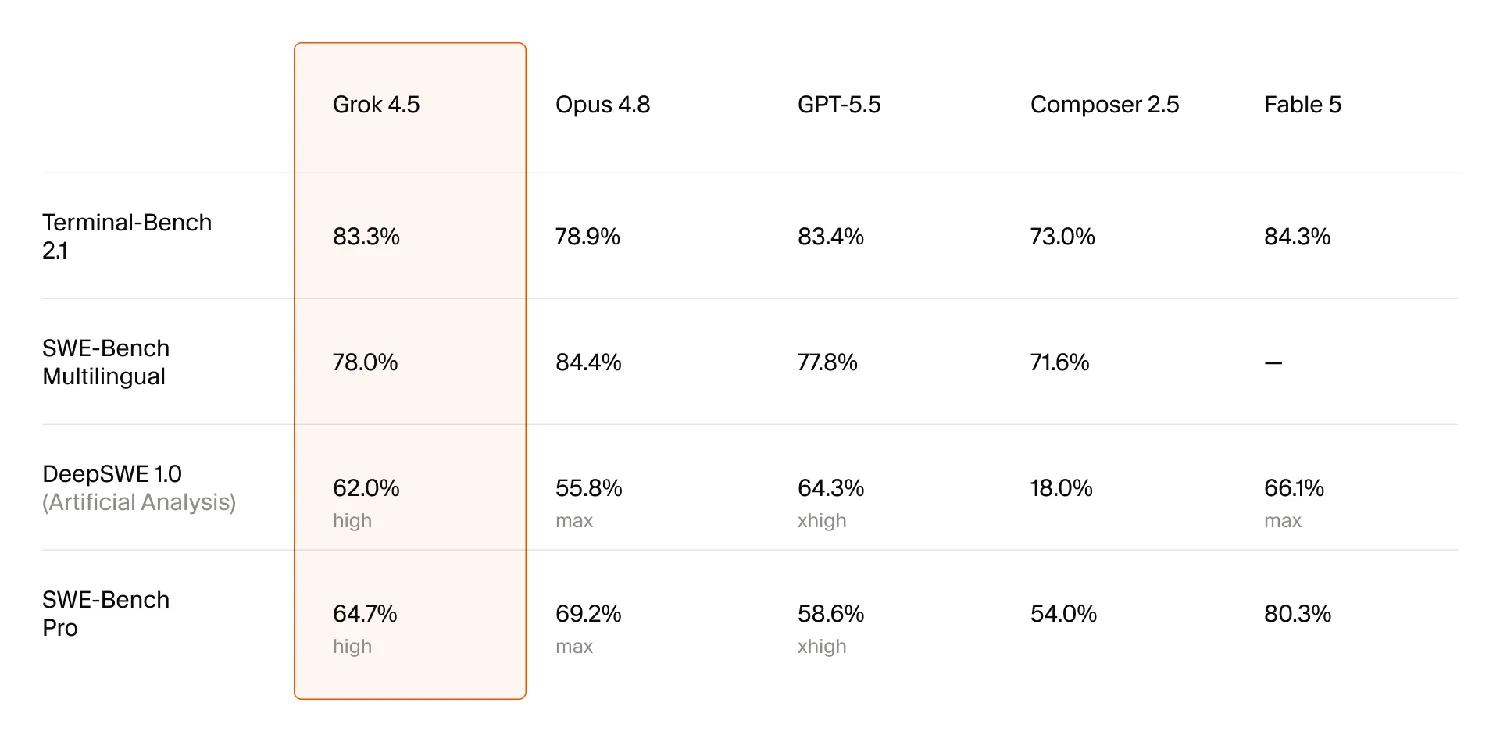Screen dimensions: 1500x742
Task: Select Opus 4.8's 84.4% Multilingual score
Action: (588, 363)
